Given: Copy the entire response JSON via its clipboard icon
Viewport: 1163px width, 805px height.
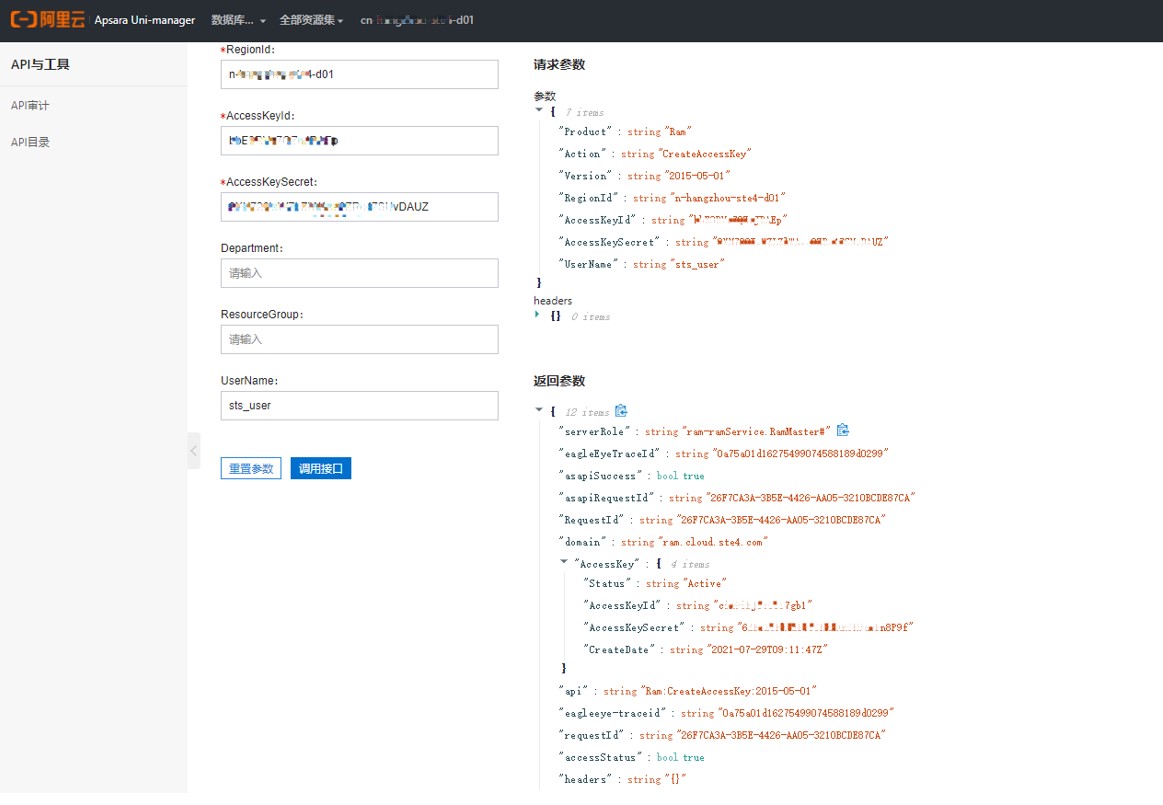Looking at the screenshot, I should click(622, 411).
